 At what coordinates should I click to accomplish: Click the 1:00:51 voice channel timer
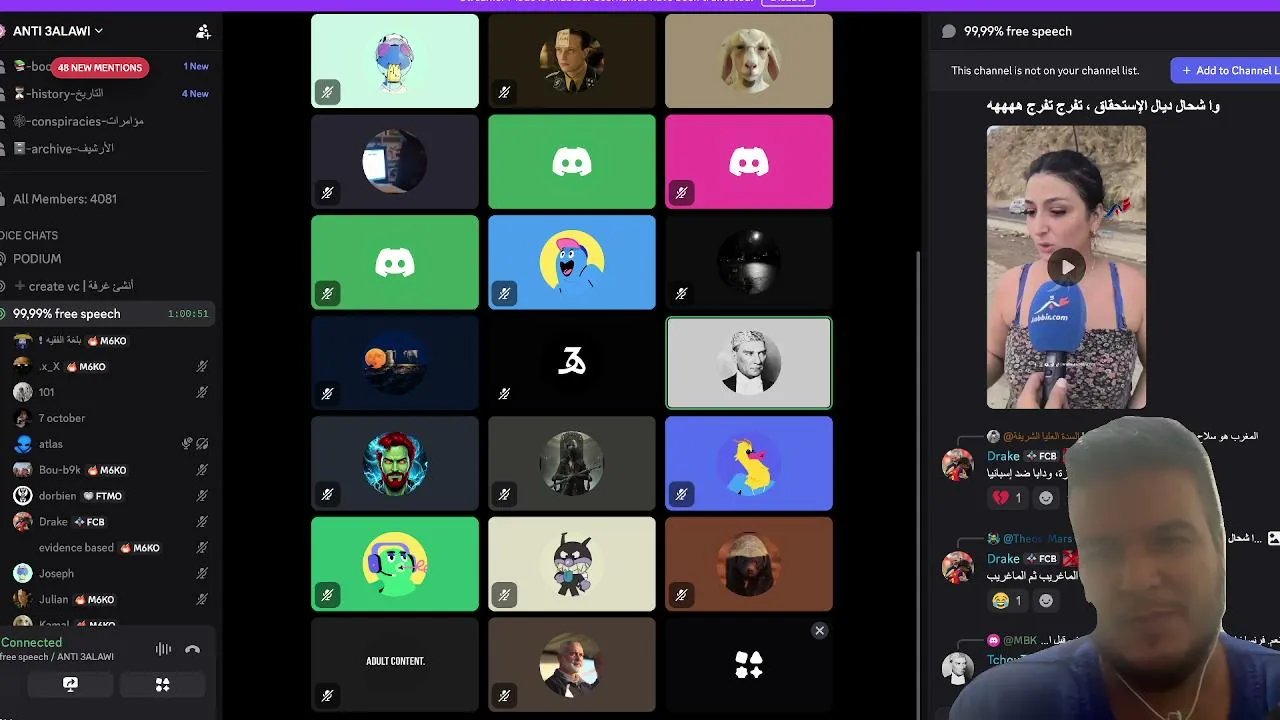coord(188,314)
